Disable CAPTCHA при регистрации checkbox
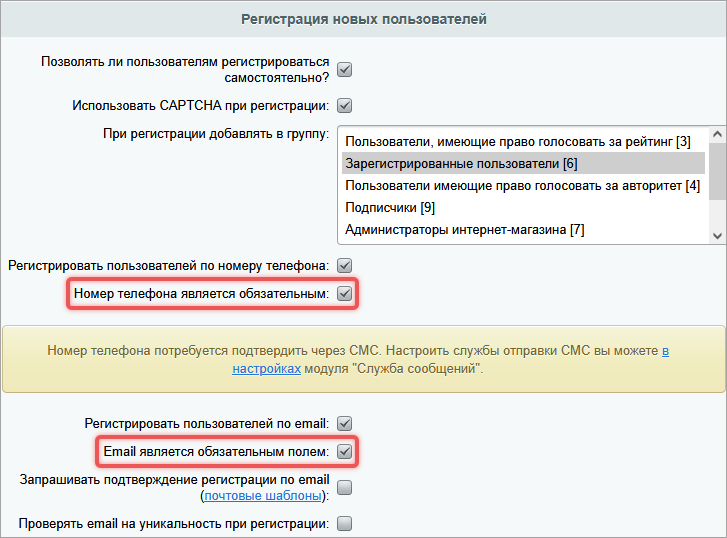The image size is (727, 538). click(x=344, y=105)
